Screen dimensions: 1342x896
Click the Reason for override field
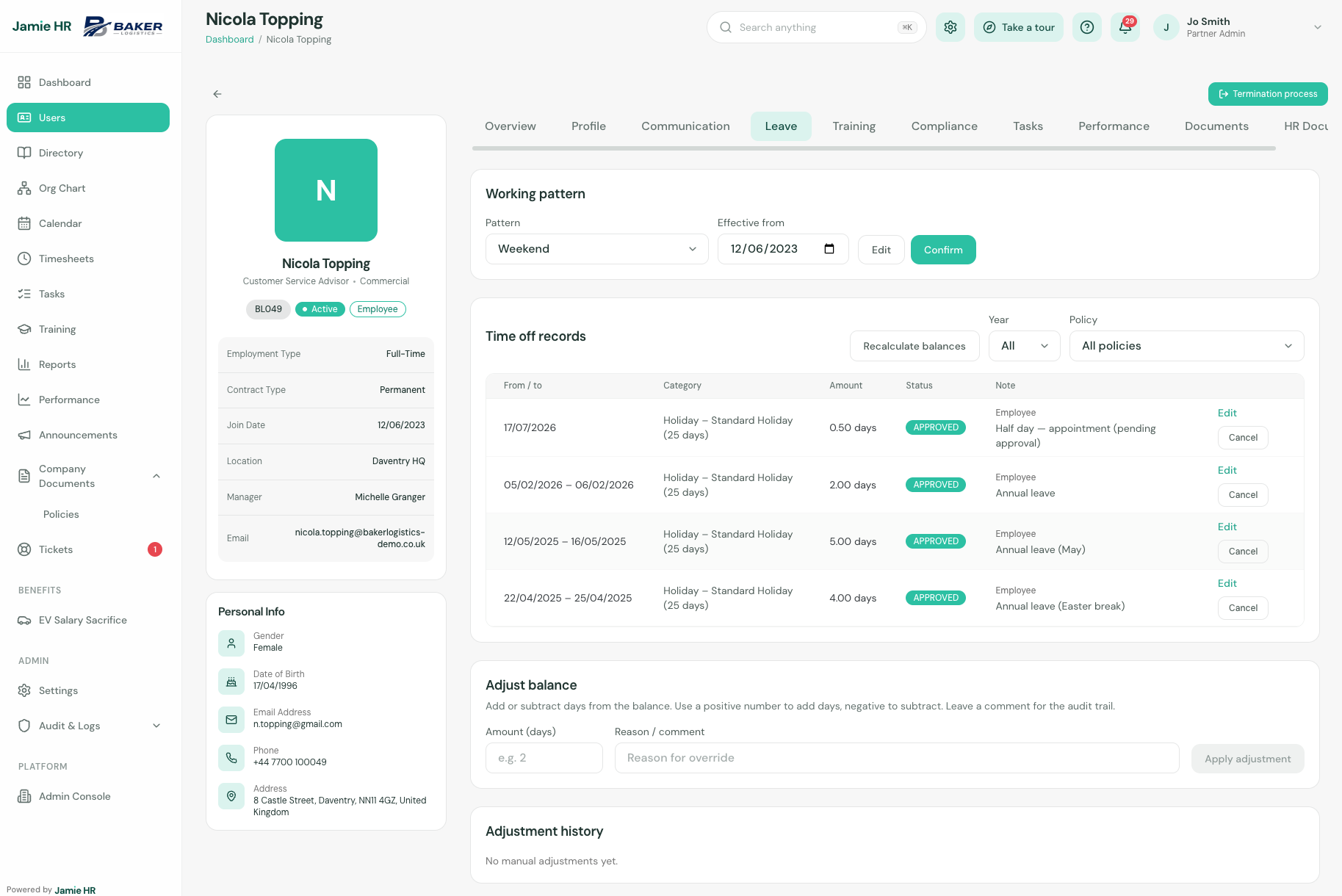897,758
